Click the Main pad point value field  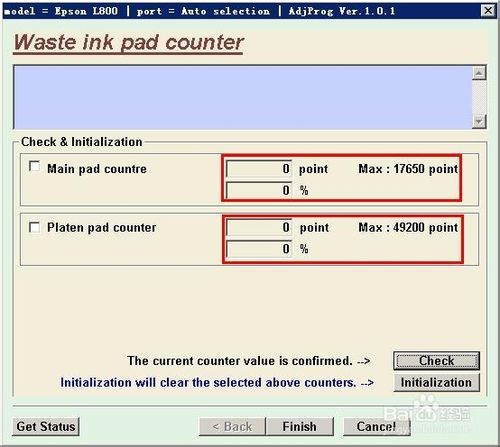click(259, 169)
